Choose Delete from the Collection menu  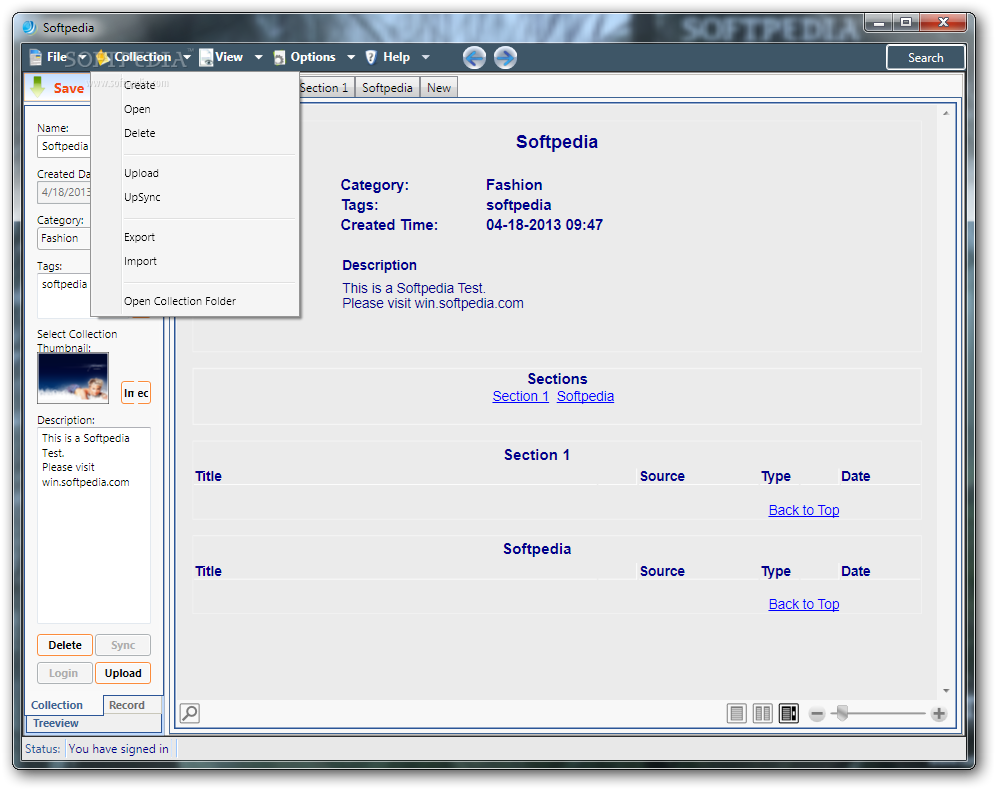(x=195, y=133)
